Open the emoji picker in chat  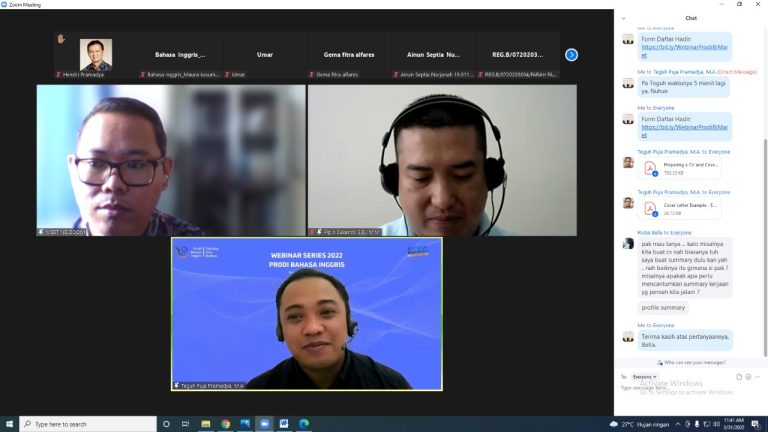(x=748, y=377)
